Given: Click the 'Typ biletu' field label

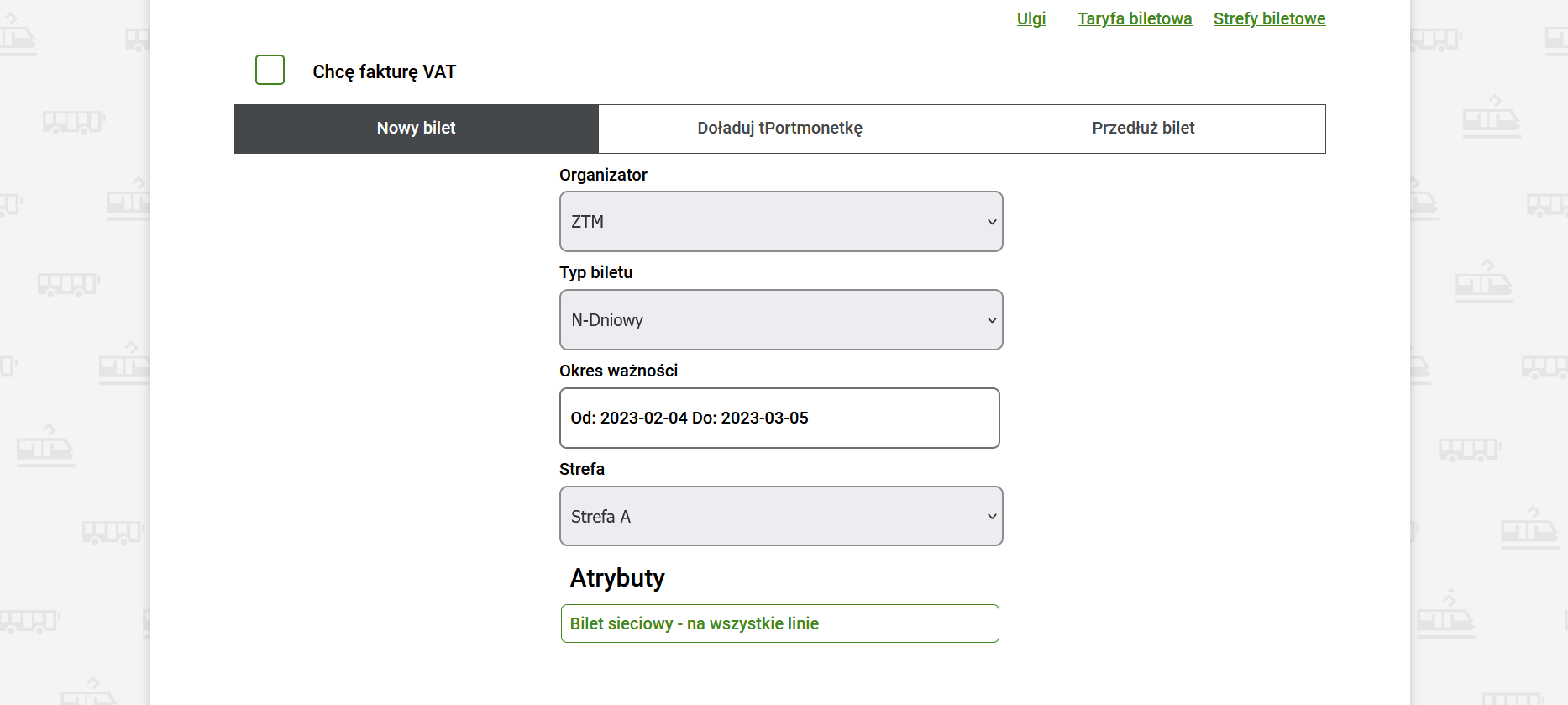Looking at the screenshot, I should (595, 272).
